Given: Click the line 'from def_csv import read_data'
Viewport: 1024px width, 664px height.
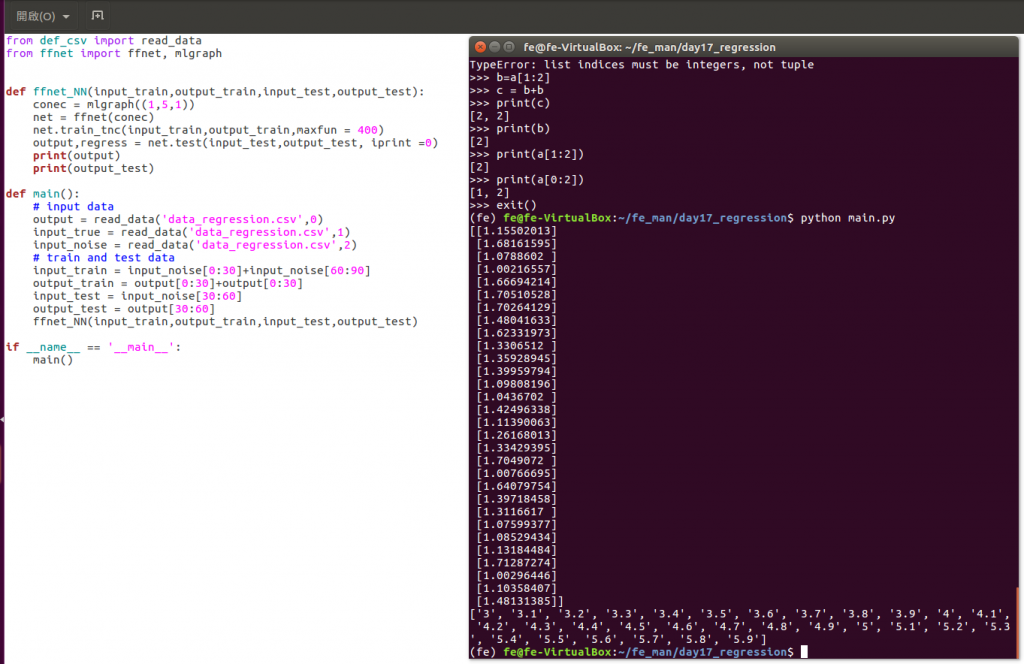Looking at the screenshot, I should click(104, 40).
